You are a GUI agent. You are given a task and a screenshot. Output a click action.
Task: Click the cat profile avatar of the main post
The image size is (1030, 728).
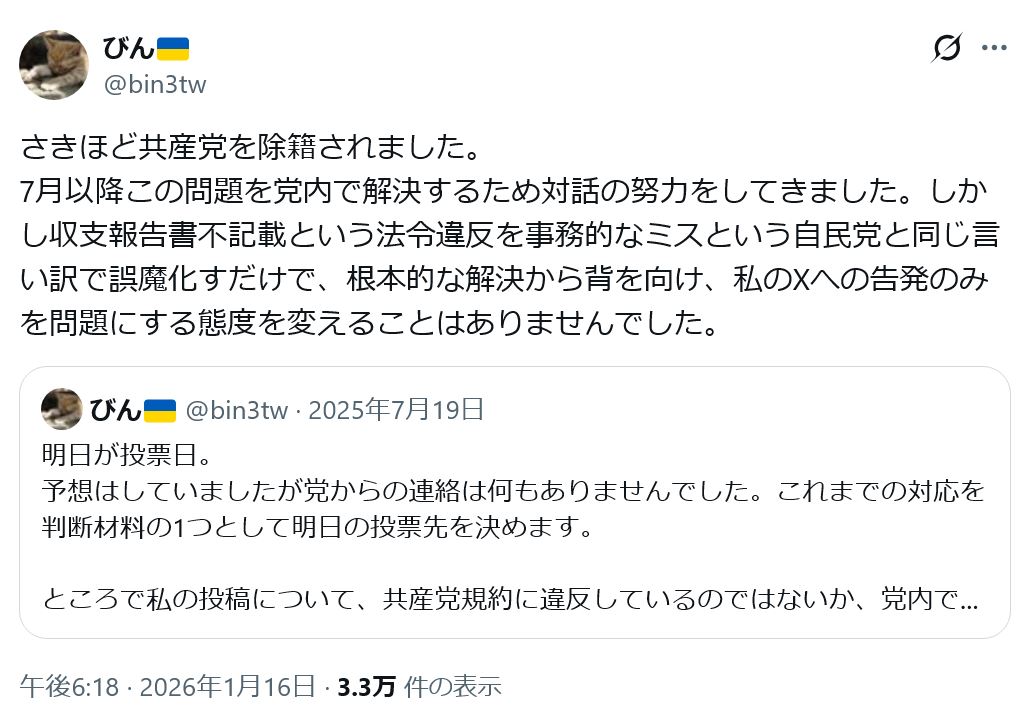(54, 65)
